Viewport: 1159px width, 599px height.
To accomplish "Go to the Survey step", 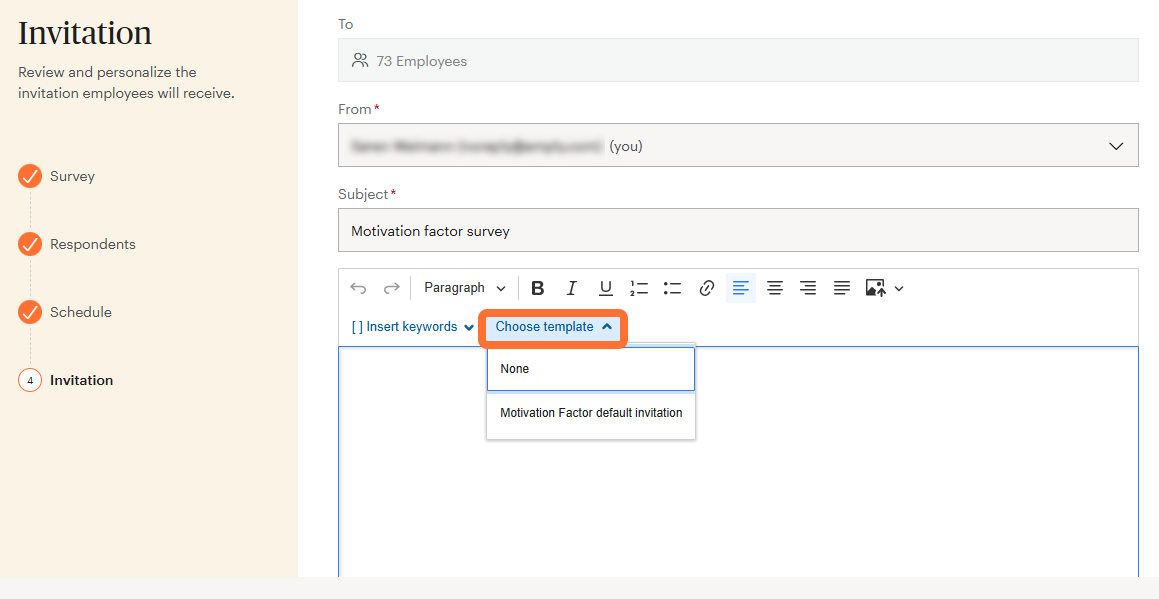I will pos(72,177).
